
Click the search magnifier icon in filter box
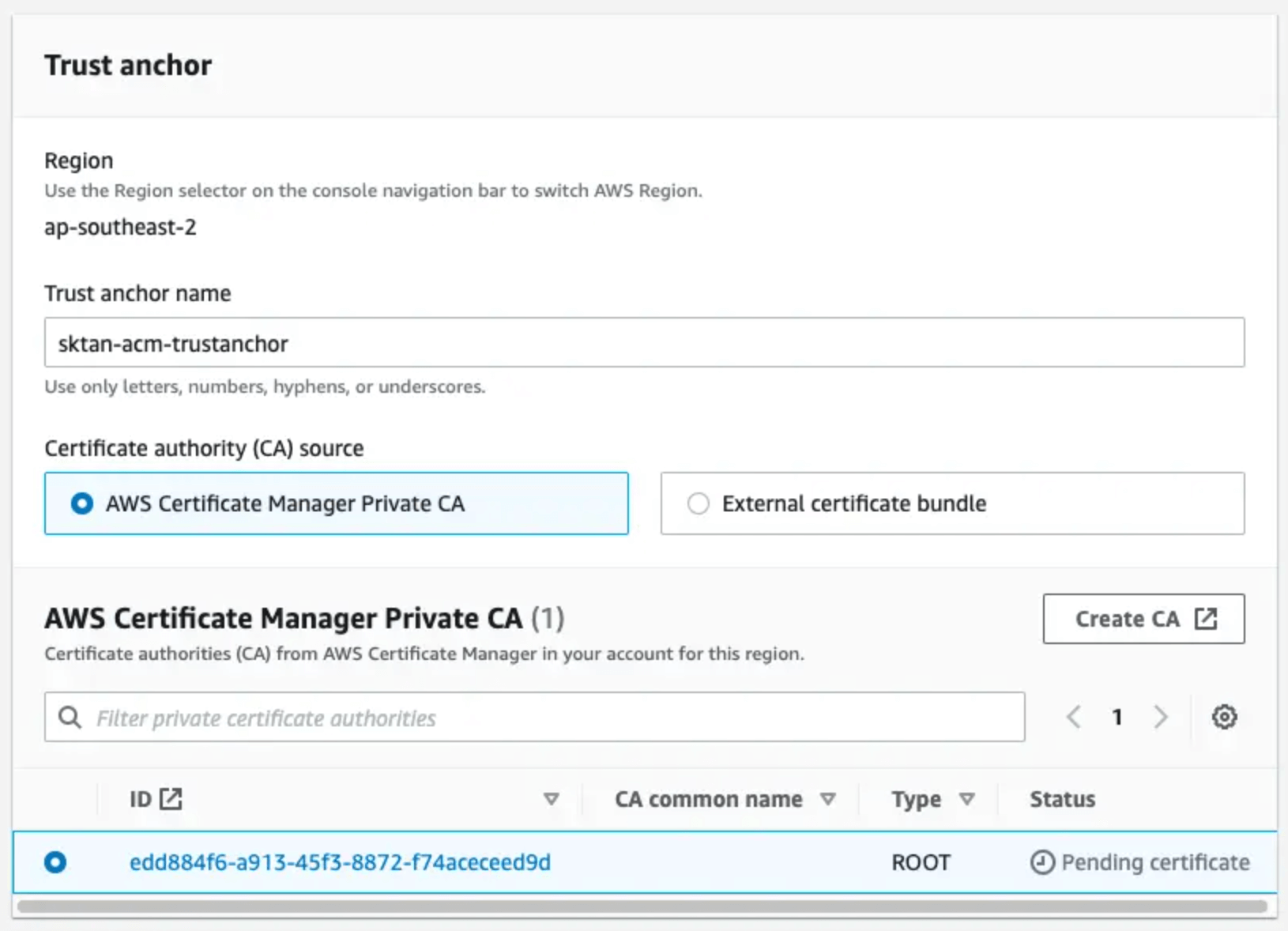70,718
